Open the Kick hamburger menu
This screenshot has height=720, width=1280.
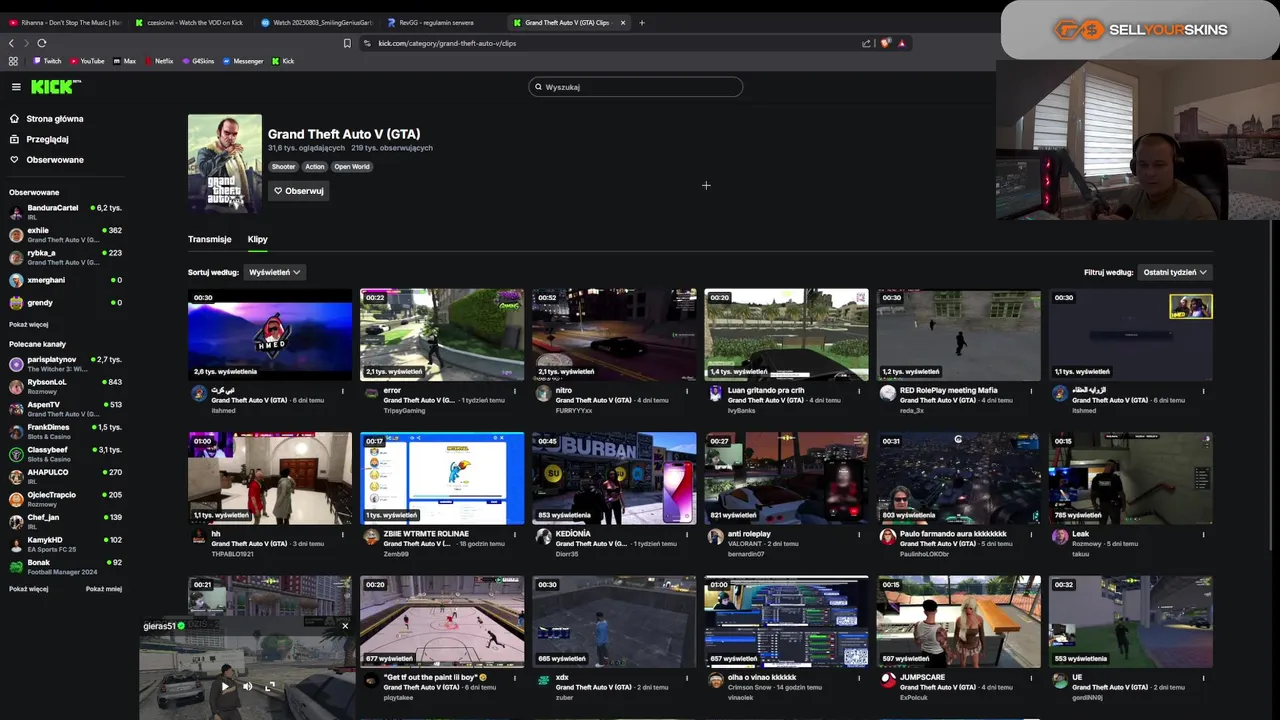(x=16, y=87)
